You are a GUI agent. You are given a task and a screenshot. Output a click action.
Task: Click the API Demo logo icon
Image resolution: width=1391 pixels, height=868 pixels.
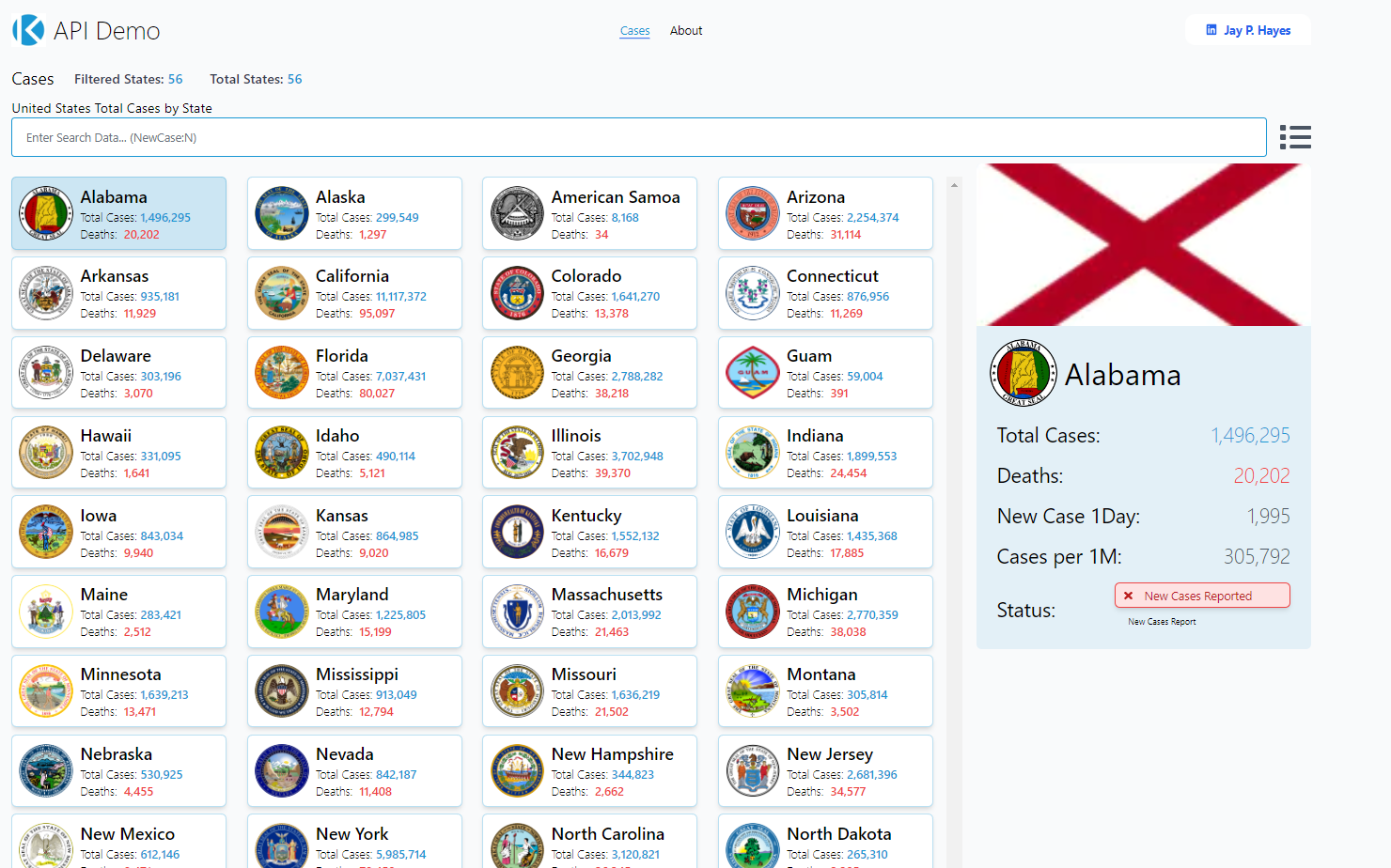click(x=28, y=30)
